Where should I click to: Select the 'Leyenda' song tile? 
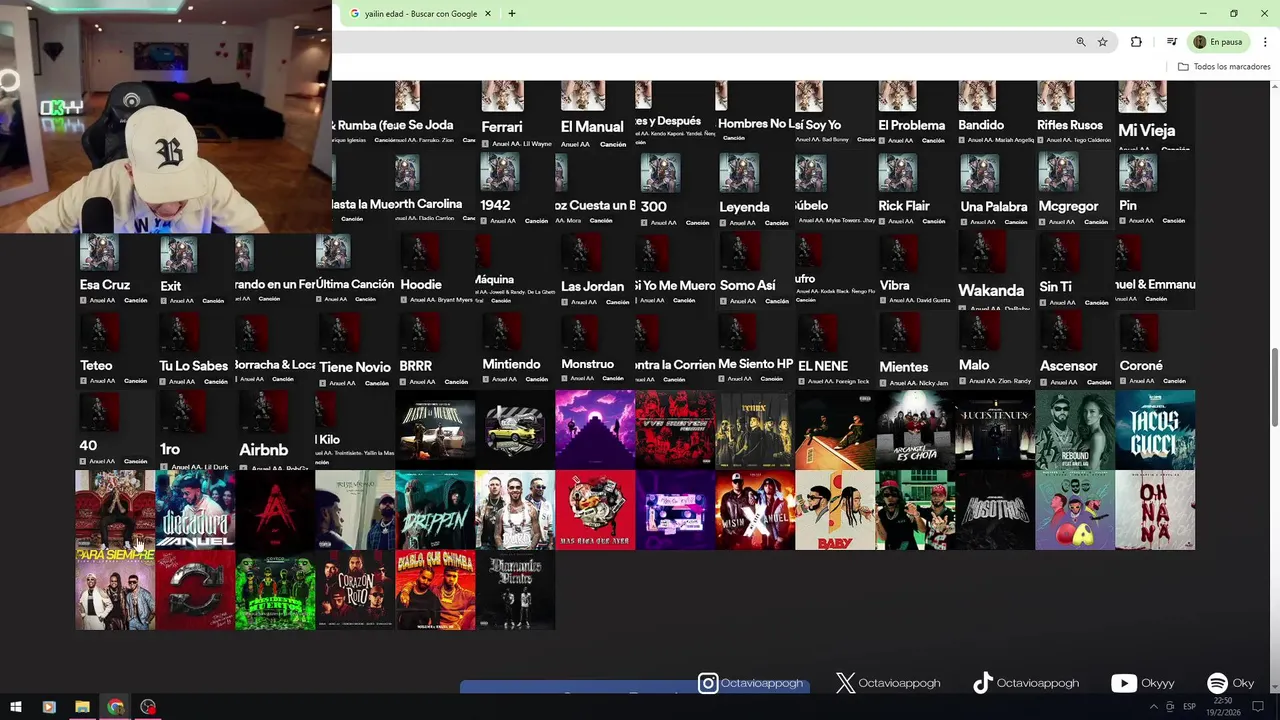(755, 190)
